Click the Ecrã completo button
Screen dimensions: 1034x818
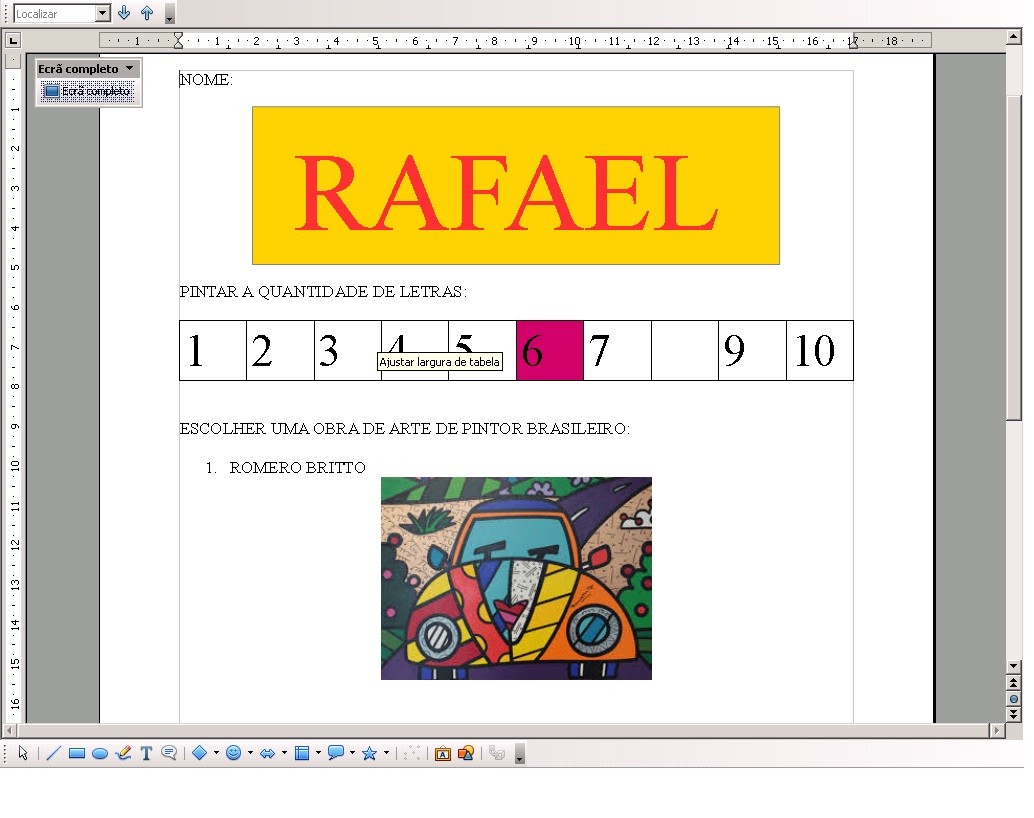click(x=88, y=91)
